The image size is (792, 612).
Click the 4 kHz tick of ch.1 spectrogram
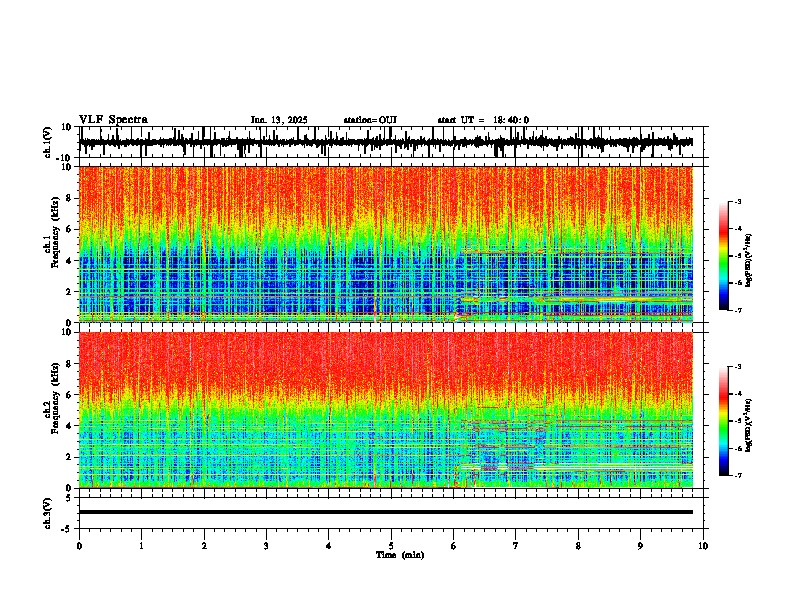point(70,261)
